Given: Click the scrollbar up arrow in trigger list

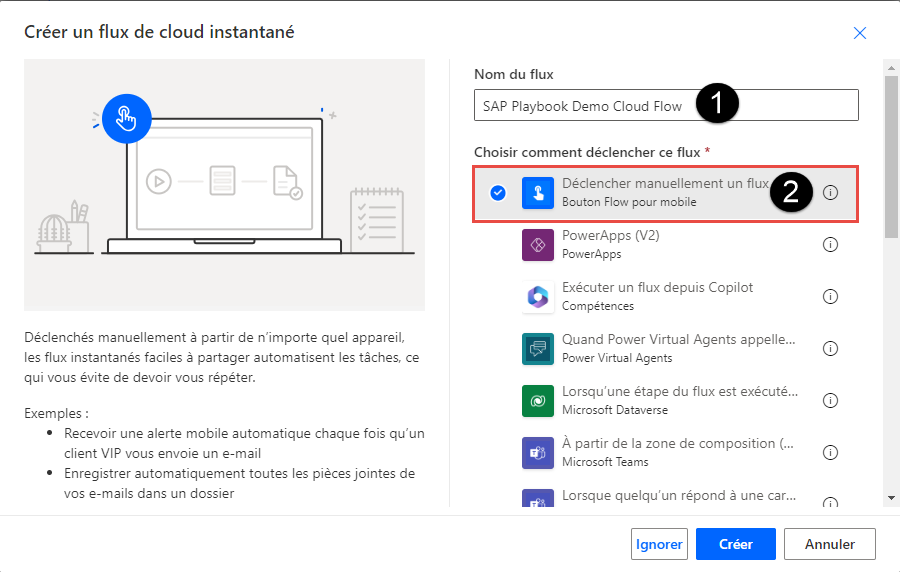Looking at the screenshot, I should pyautogui.click(x=891, y=68).
